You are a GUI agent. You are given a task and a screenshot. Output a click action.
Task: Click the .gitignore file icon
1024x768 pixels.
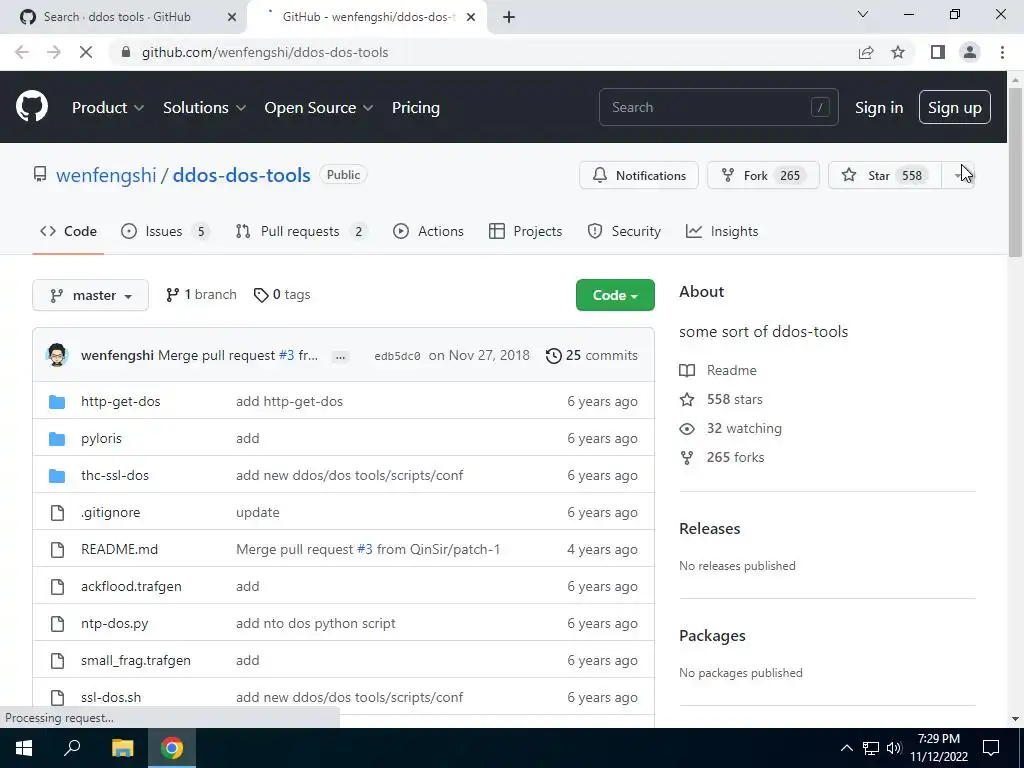click(57, 513)
